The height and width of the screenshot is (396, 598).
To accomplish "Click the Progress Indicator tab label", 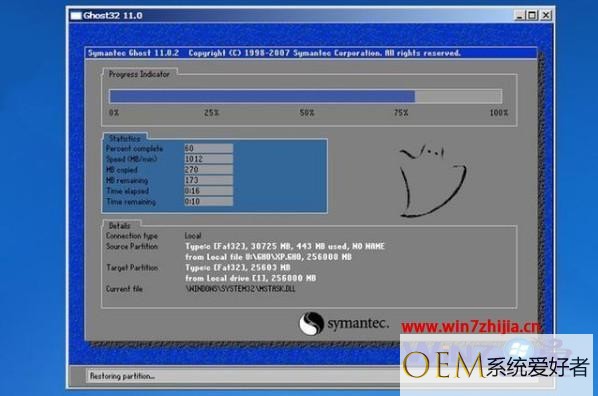I will [x=139, y=74].
